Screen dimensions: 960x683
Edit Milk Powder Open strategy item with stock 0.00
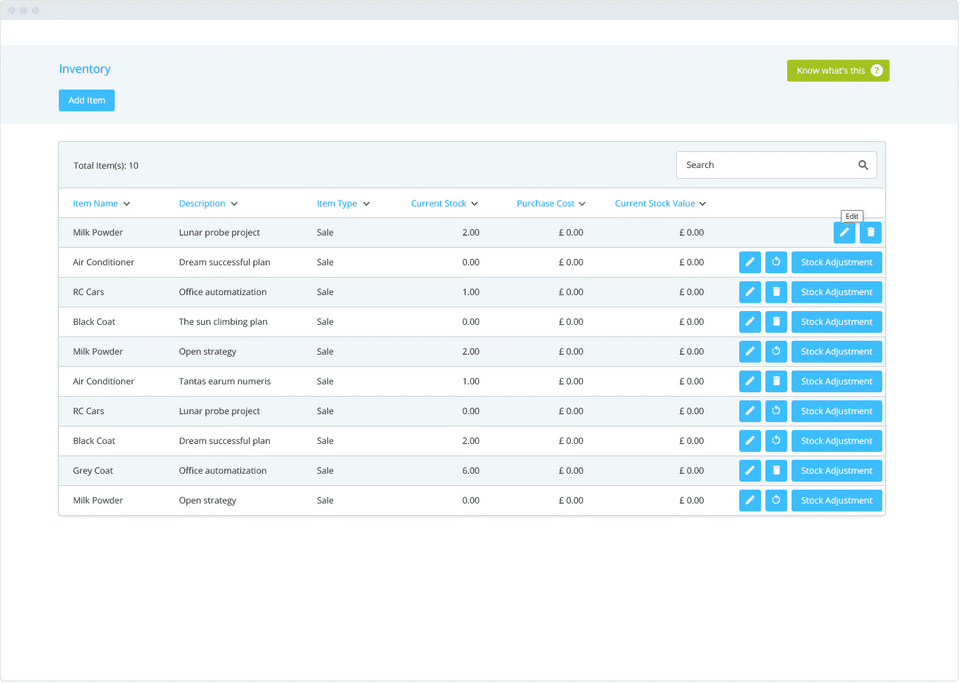point(750,501)
